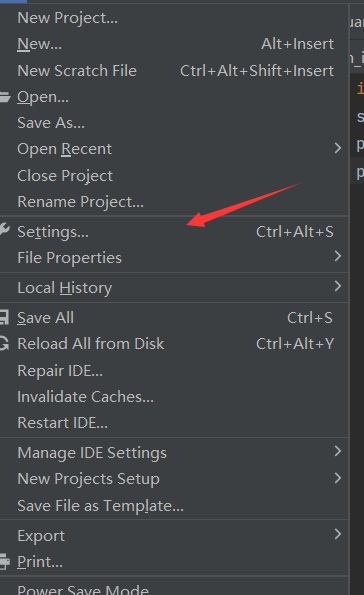Viewport: 364px width, 595px height.
Task: Expand the Local History submenu chevron
Action: [x=337, y=286]
